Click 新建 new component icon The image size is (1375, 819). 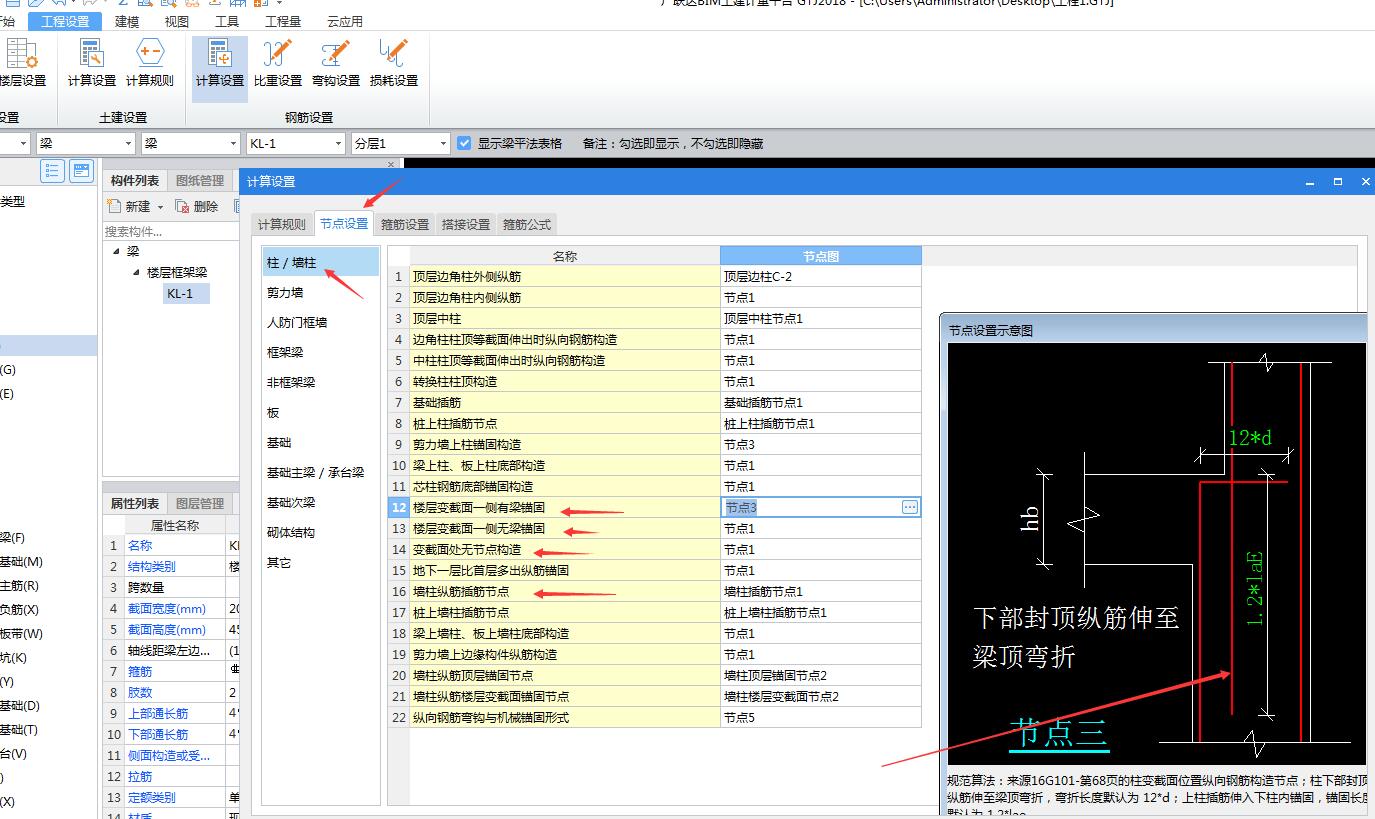pyautogui.click(x=129, y=206)
